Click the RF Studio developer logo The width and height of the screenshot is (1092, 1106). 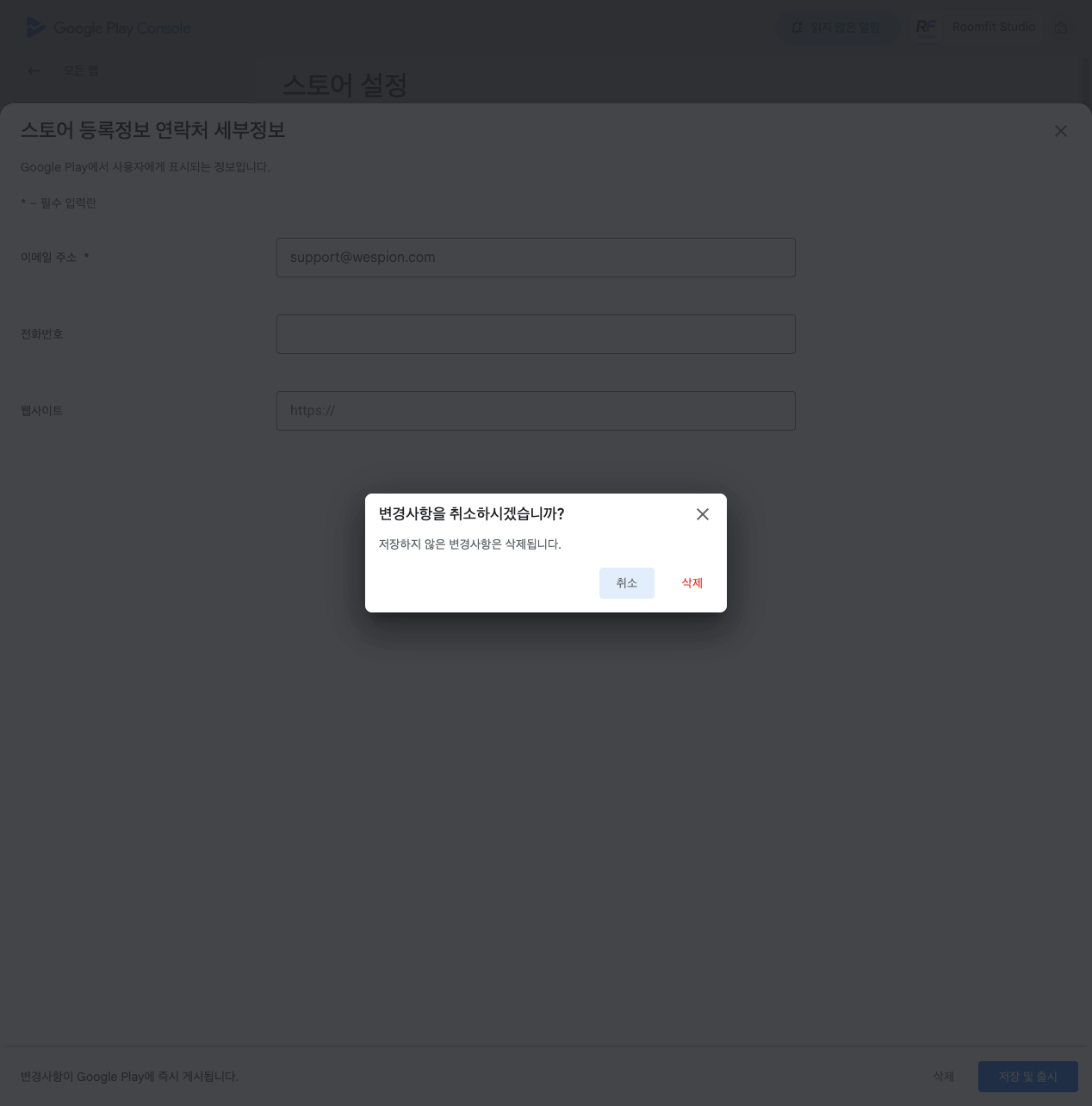coord(926,28)
